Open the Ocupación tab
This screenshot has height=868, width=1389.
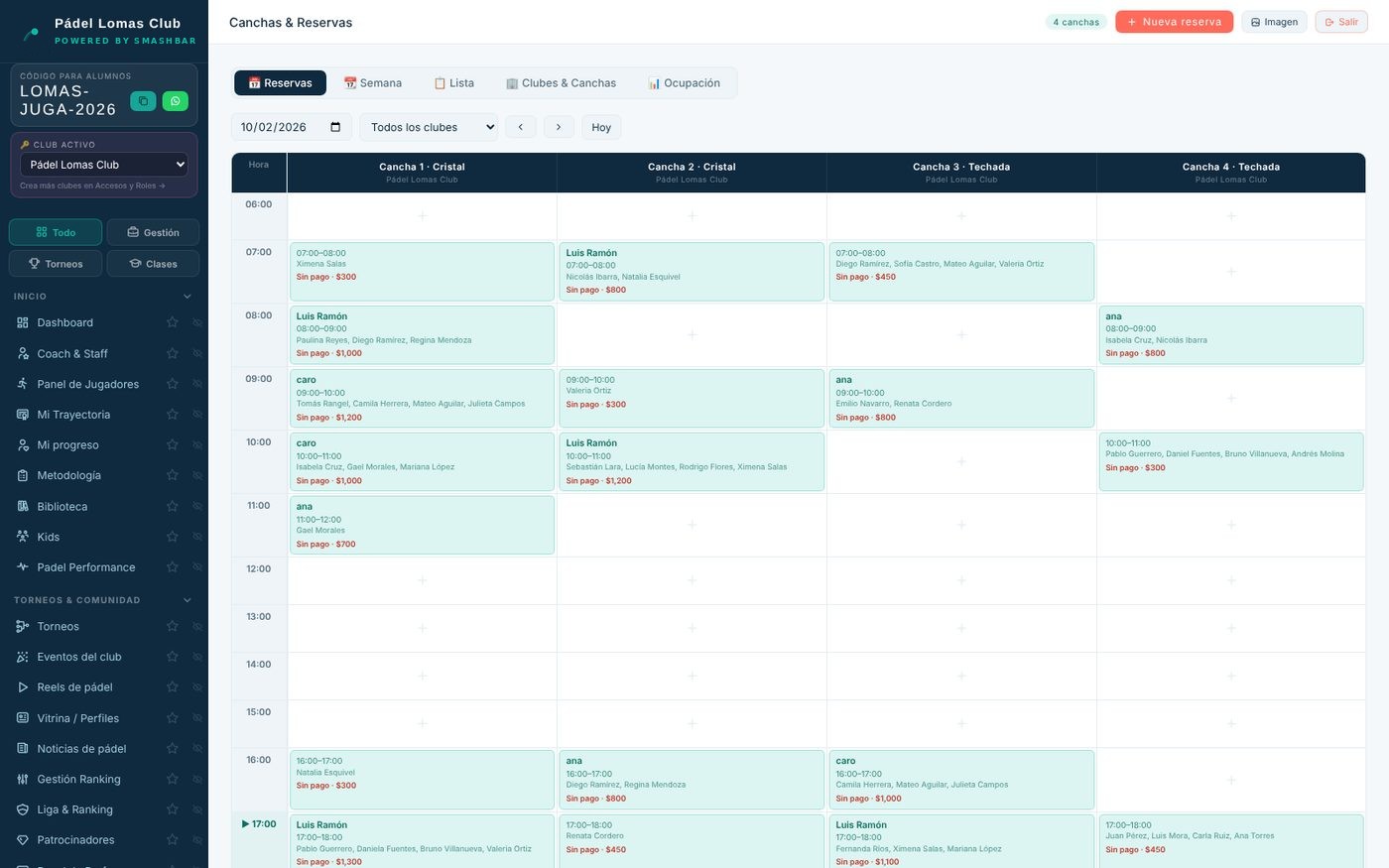[684, 83]
